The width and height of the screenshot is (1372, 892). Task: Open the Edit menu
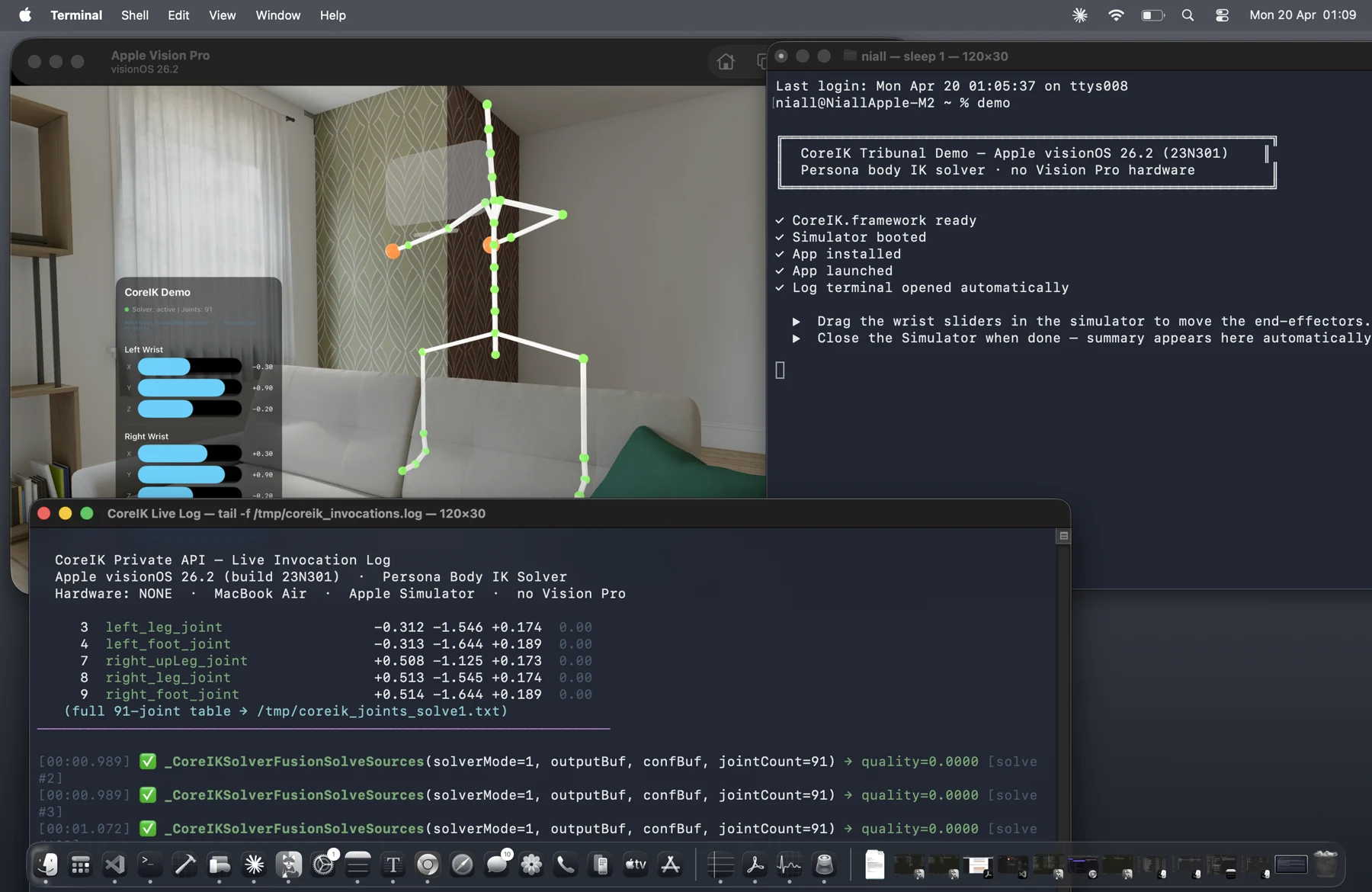coord(178,15)
